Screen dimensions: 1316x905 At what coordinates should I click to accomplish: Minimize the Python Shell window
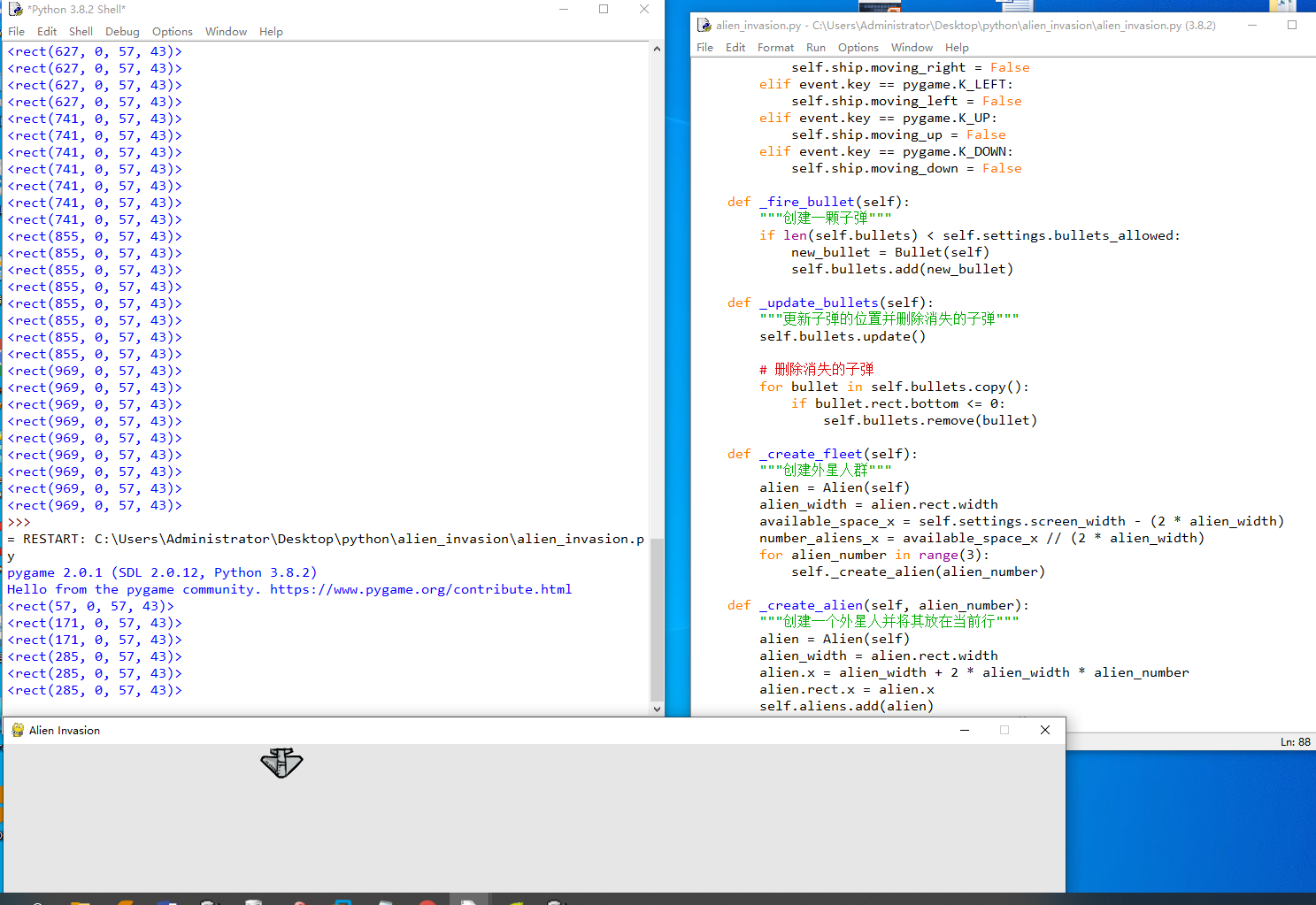pyautogui.click(x=564, y=9)
